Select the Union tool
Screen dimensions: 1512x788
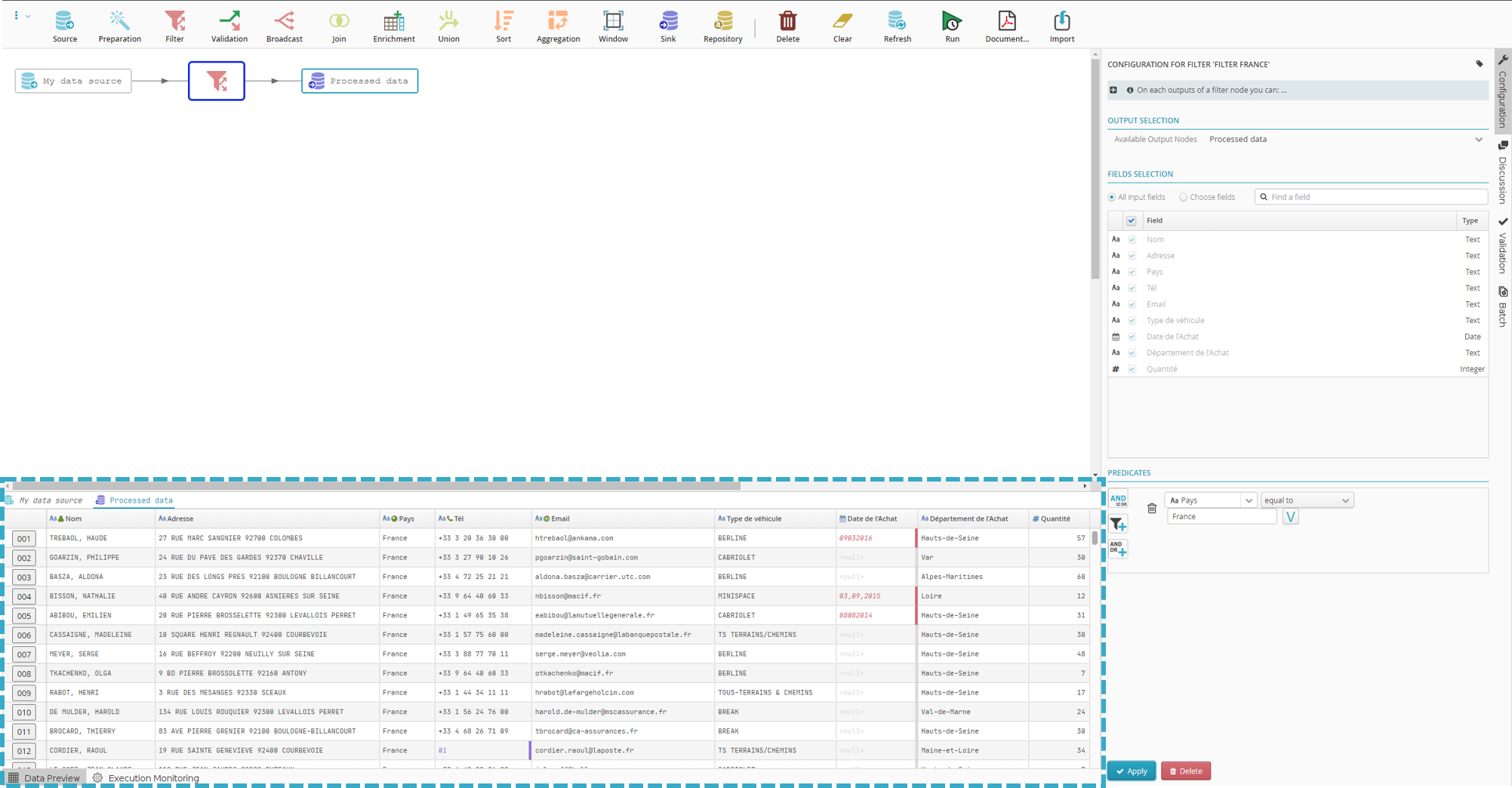pyautogui.click(x=448, y=26)
